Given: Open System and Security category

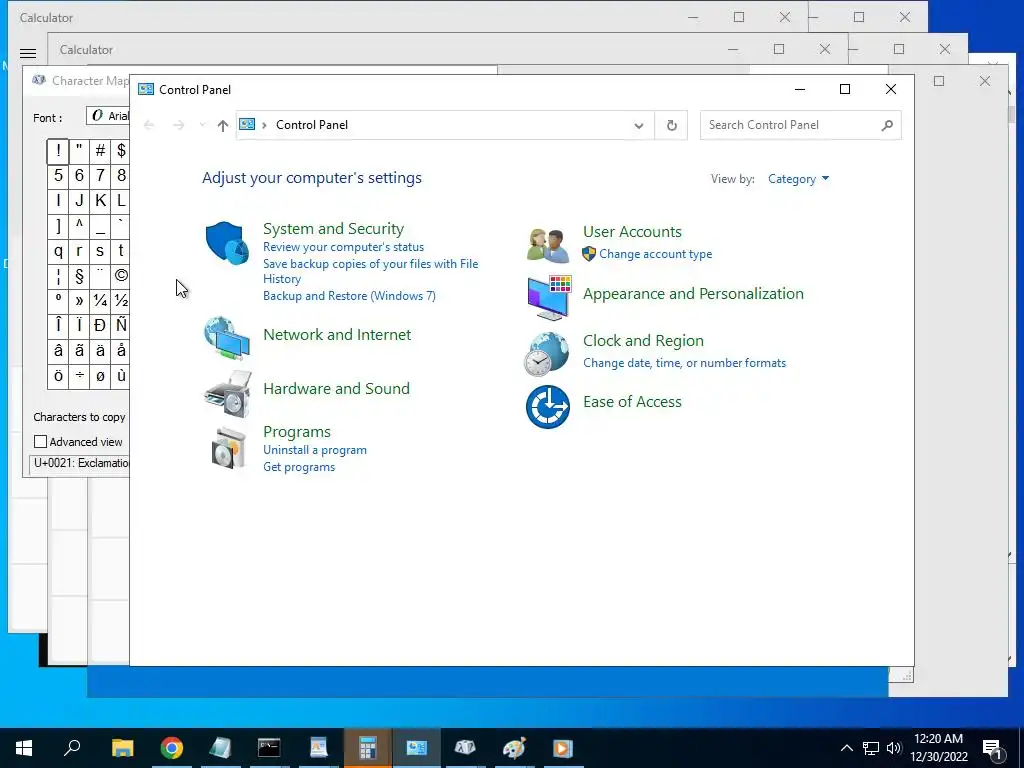Looking at the screenshot, I should pyautogui.click(x=333, y=229).
